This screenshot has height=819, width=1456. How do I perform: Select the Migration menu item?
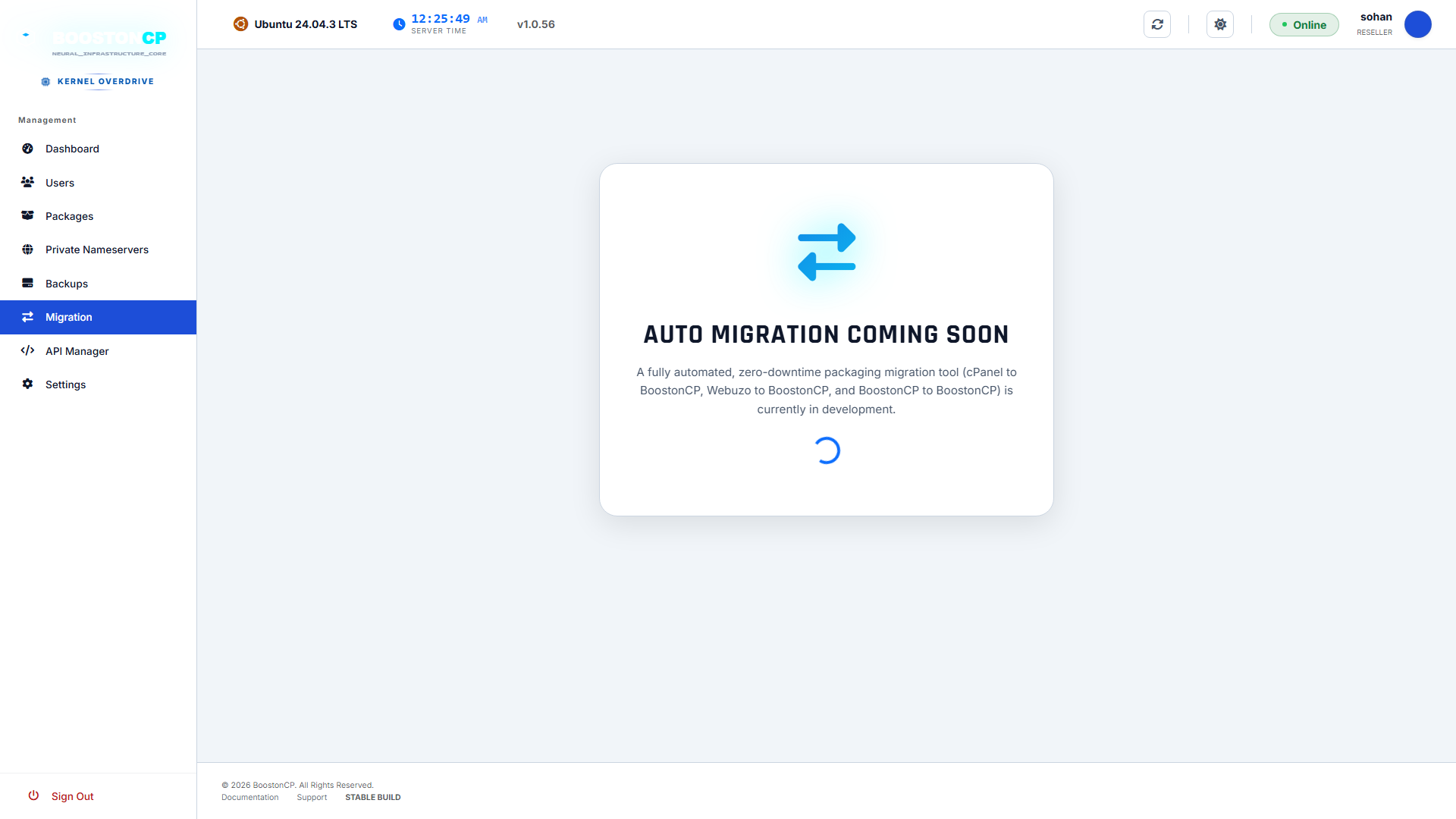point(99,317)
